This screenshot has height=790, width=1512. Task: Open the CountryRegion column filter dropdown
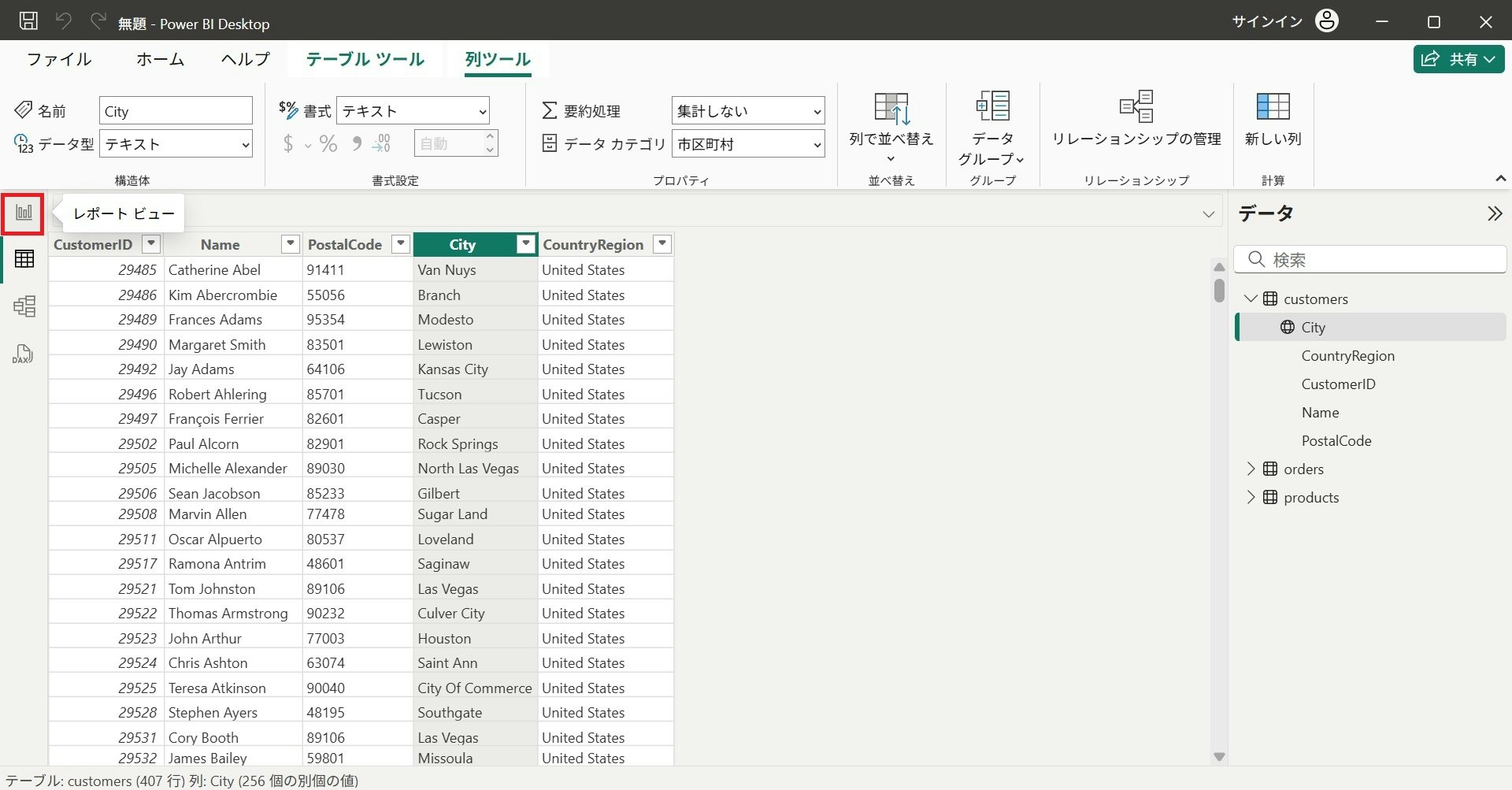coord(663,244)
